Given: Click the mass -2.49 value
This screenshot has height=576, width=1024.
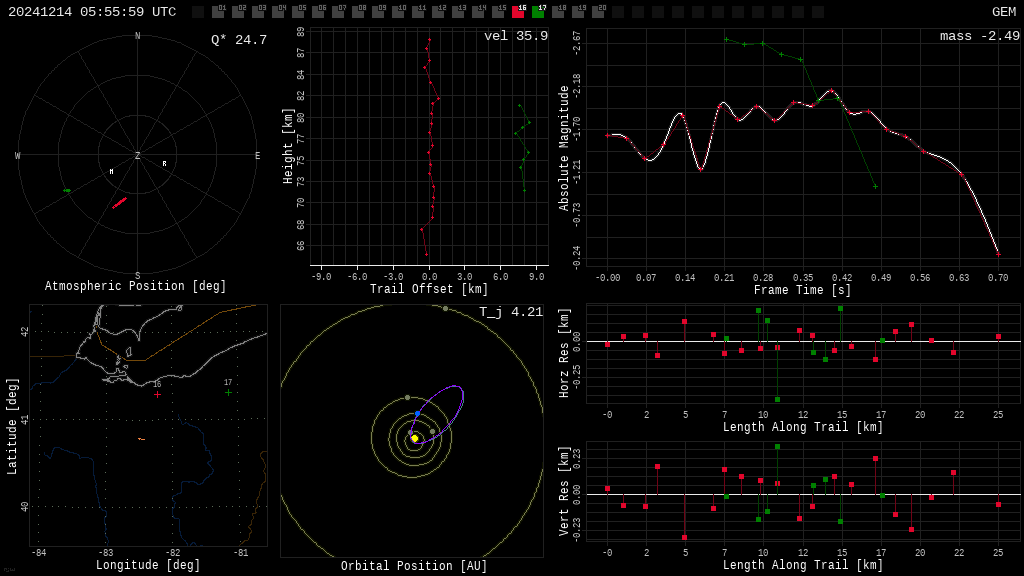Looking at the screenshot, I should [x=980, y=36].
